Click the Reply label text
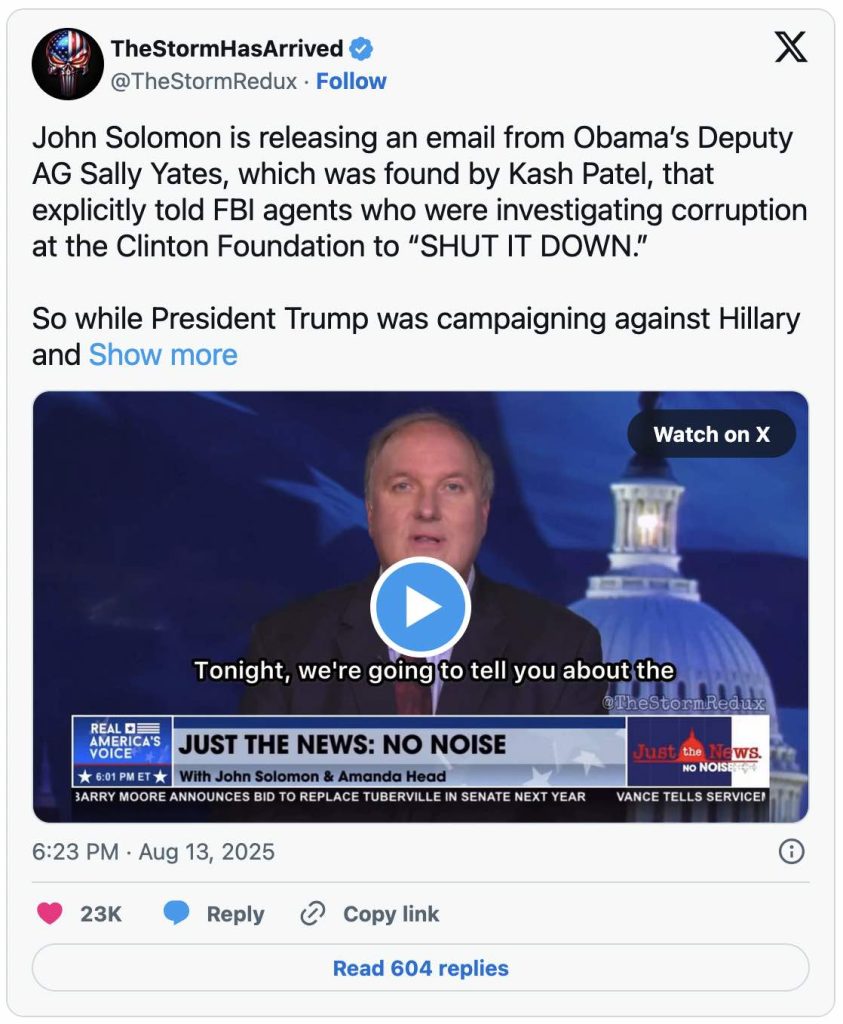This screenshot has width=843, height=1024. point(236,914)
